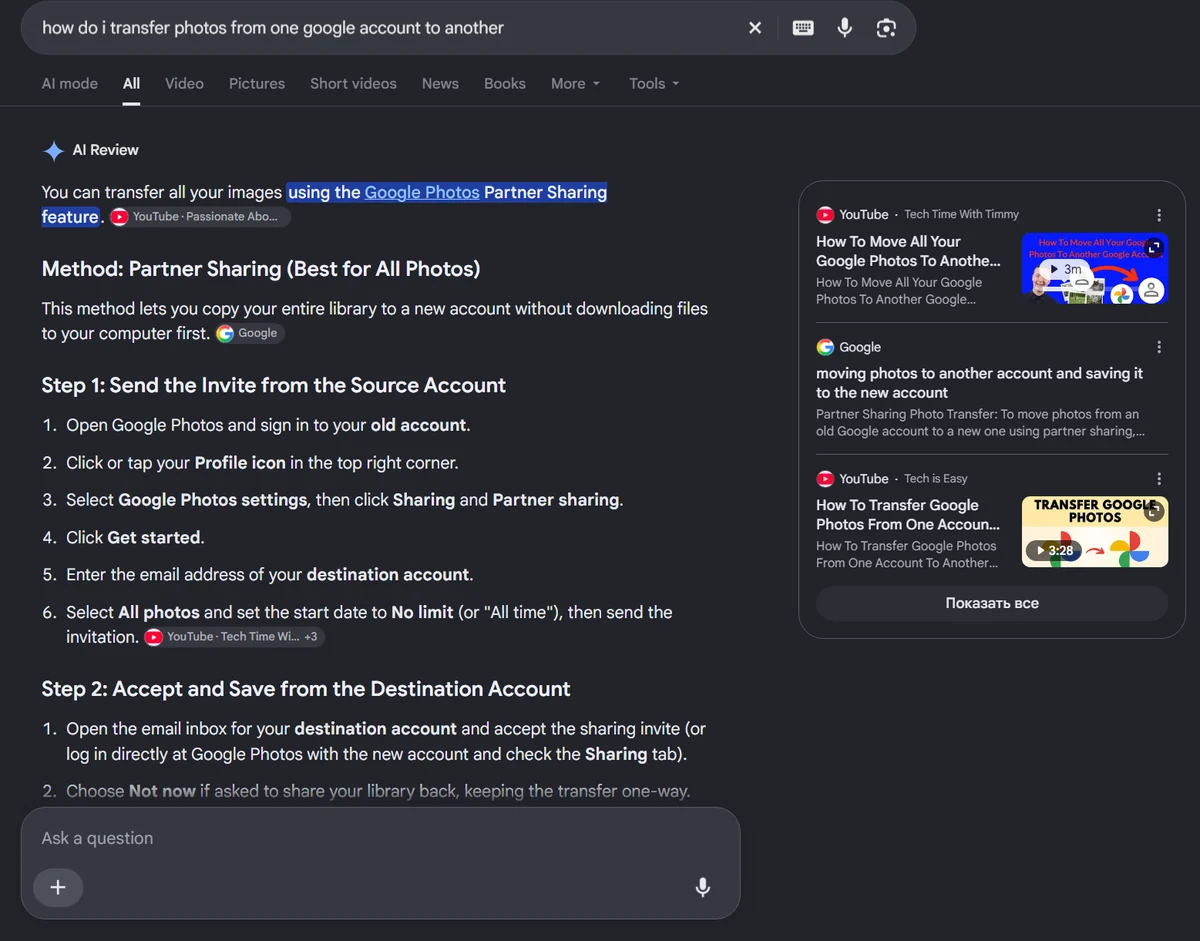Open 'moving photos to another account' Google result
The width and height of the screenshot is (1200, 941).
pos(979,383)
